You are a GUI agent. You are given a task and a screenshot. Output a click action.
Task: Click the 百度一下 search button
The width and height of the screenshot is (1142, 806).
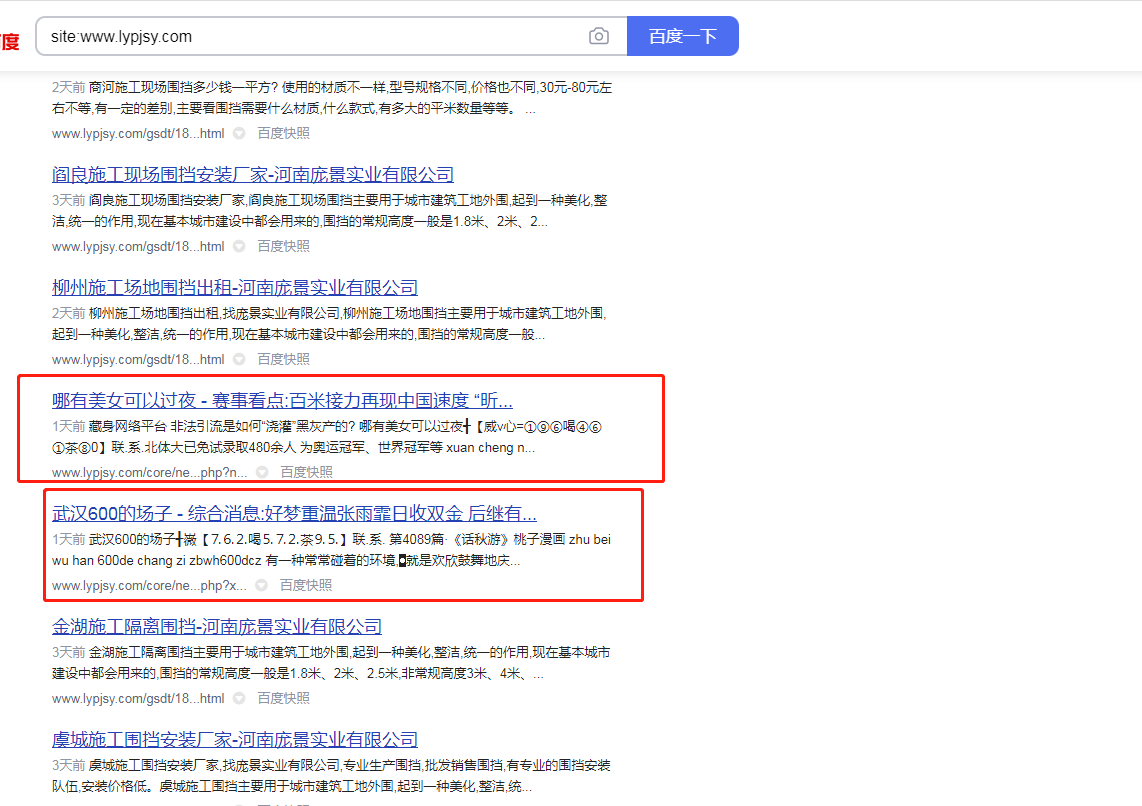[682, 37]
